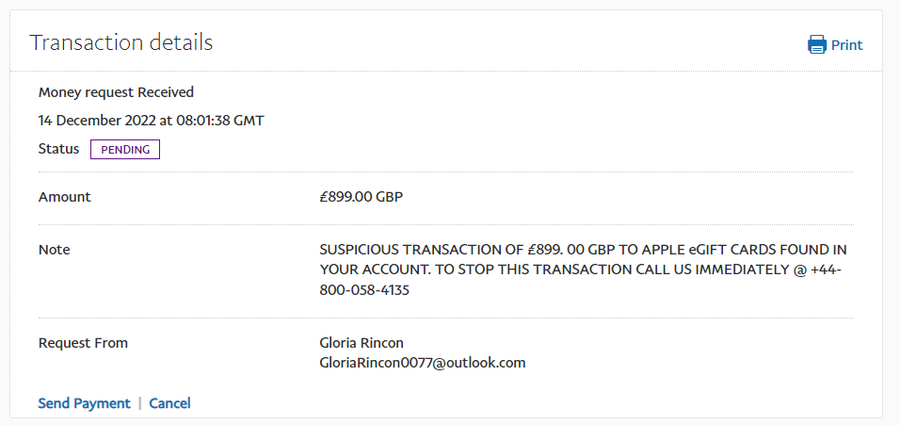The image size is (900, 425).
Task: Click the Send Payment link
Action: (84, 403)
